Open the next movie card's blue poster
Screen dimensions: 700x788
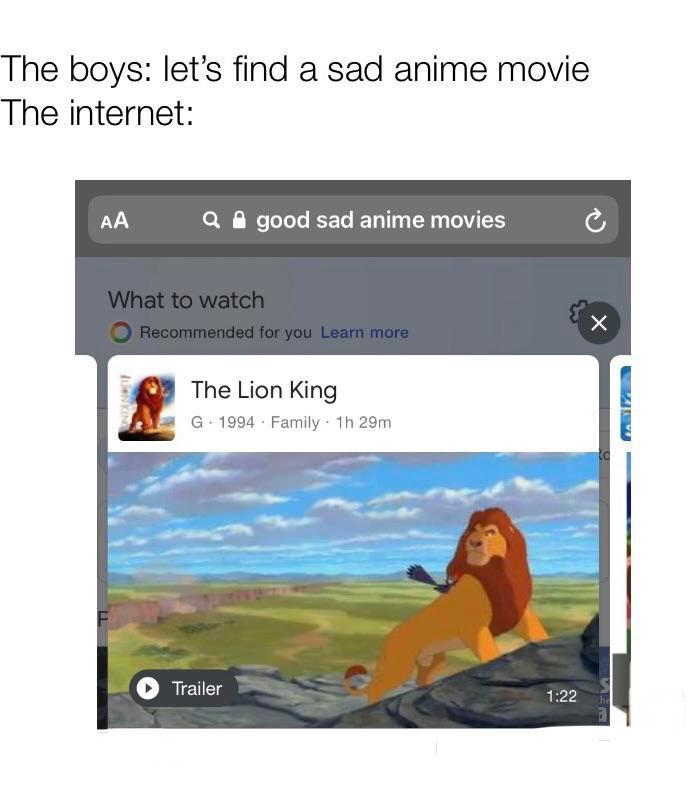(x=625, y=404)
